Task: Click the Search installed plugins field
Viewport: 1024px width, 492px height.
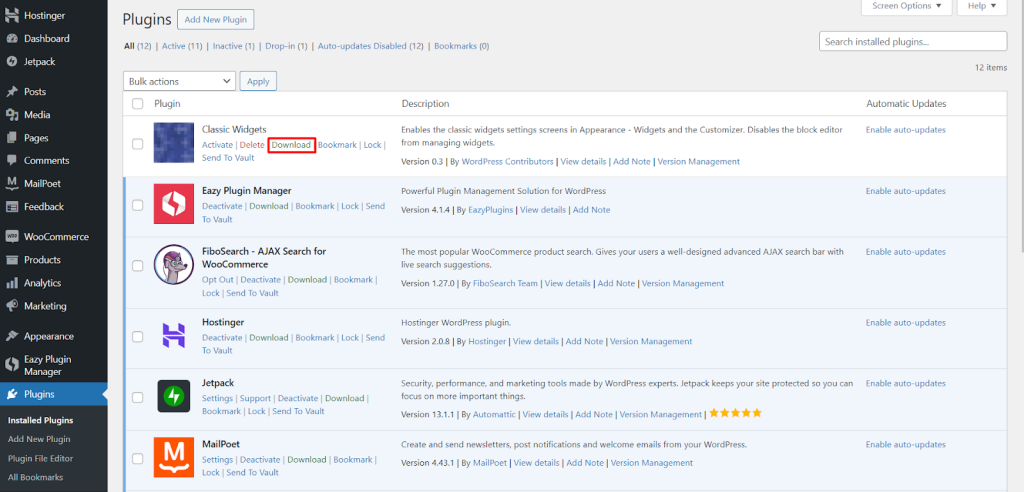Action: pyautogui.click(x=913, y=41)
